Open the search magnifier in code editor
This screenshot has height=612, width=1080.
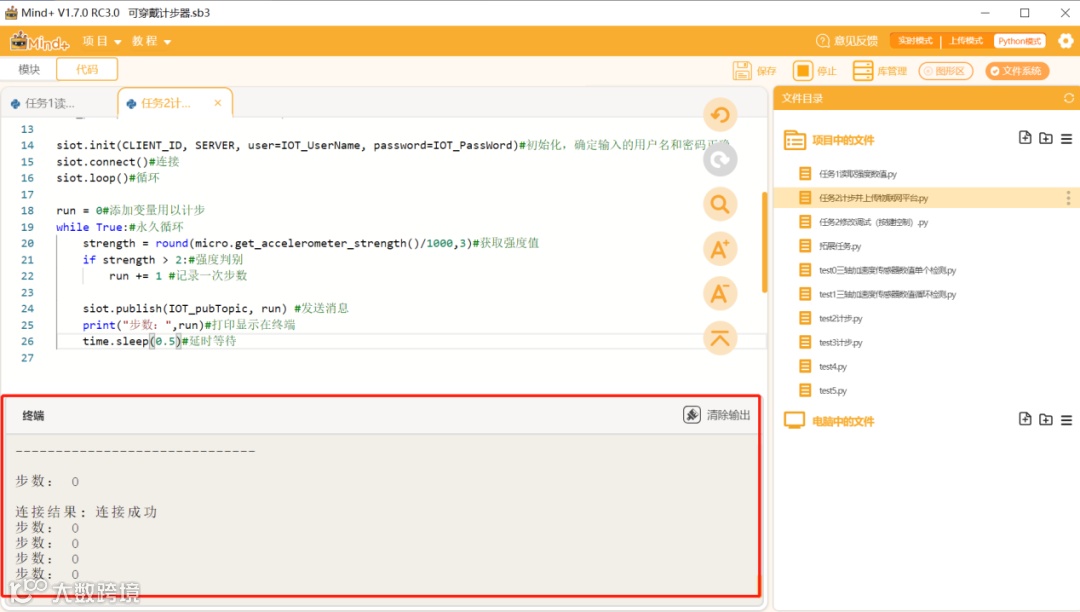pyautogui.click(x=720, y=204)
